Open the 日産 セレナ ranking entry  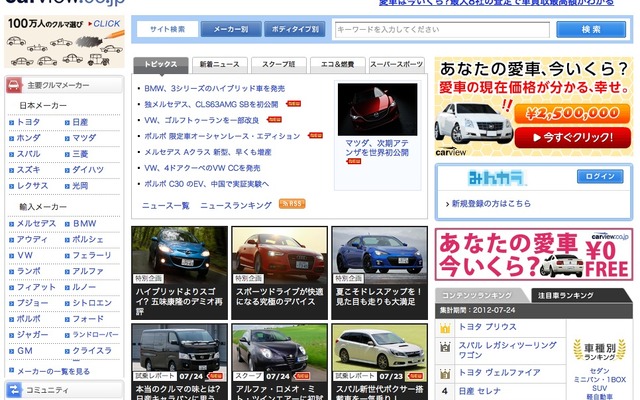[x=479, y=391]
